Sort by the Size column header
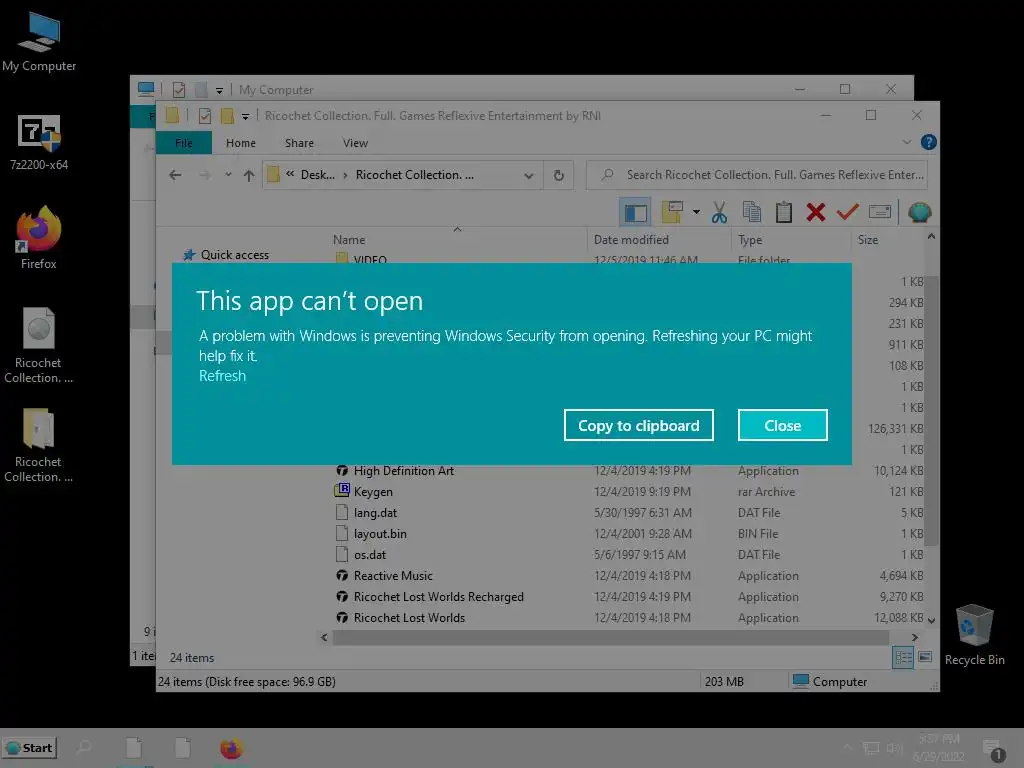1024x768 pixels. coord(867,240)
